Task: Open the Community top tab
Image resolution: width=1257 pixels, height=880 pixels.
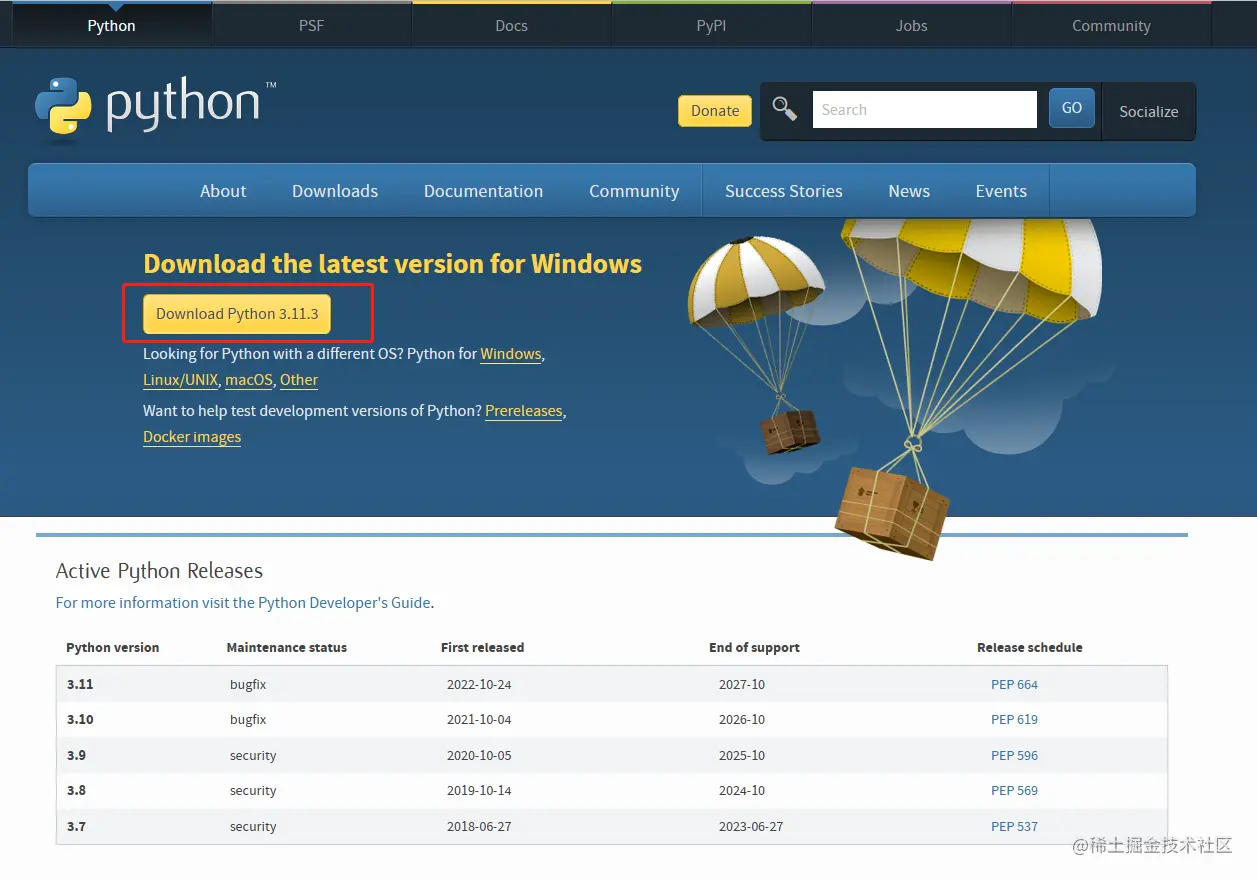Action: (x=1111, y=26)
